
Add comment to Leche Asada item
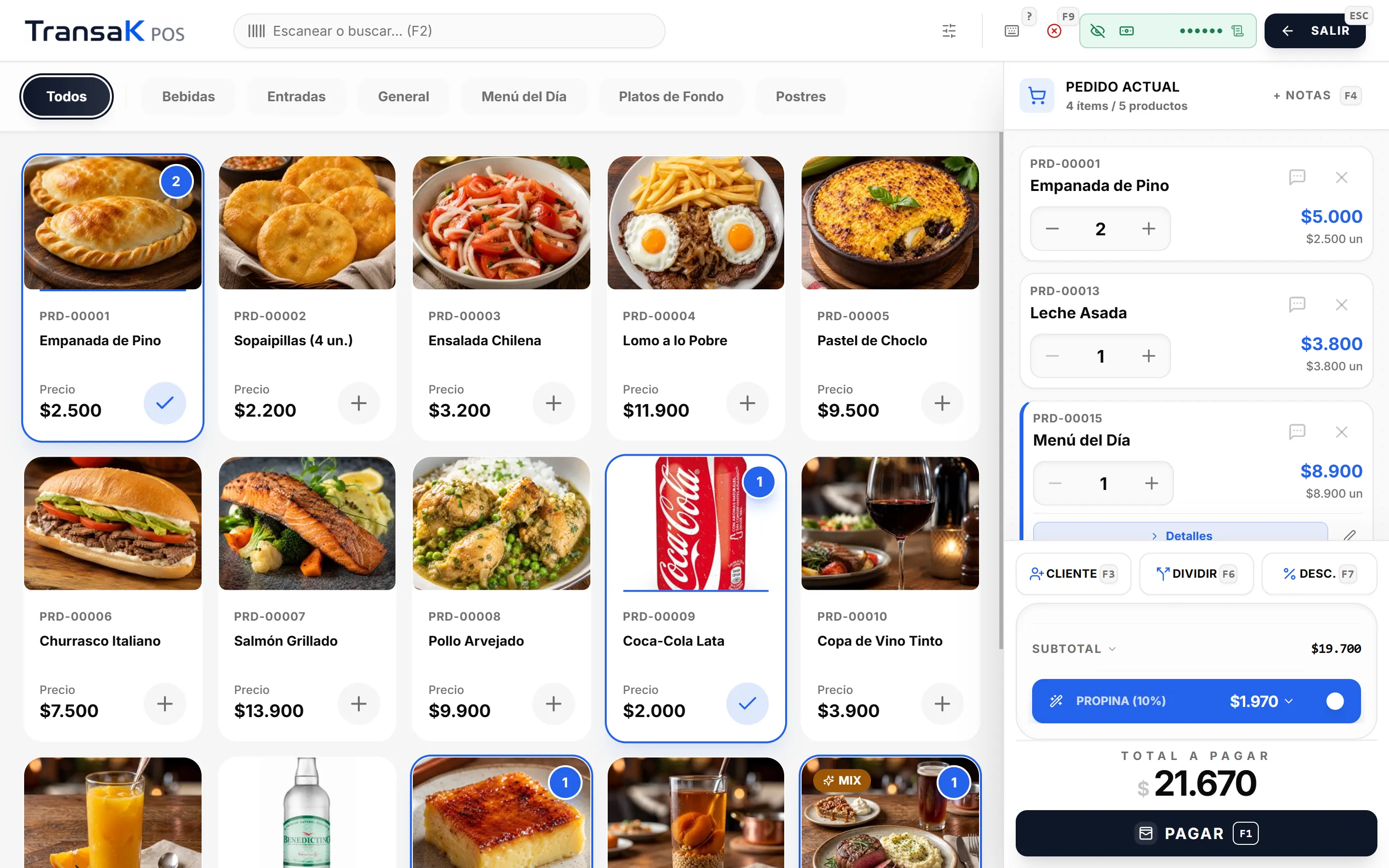point(1296,304)
